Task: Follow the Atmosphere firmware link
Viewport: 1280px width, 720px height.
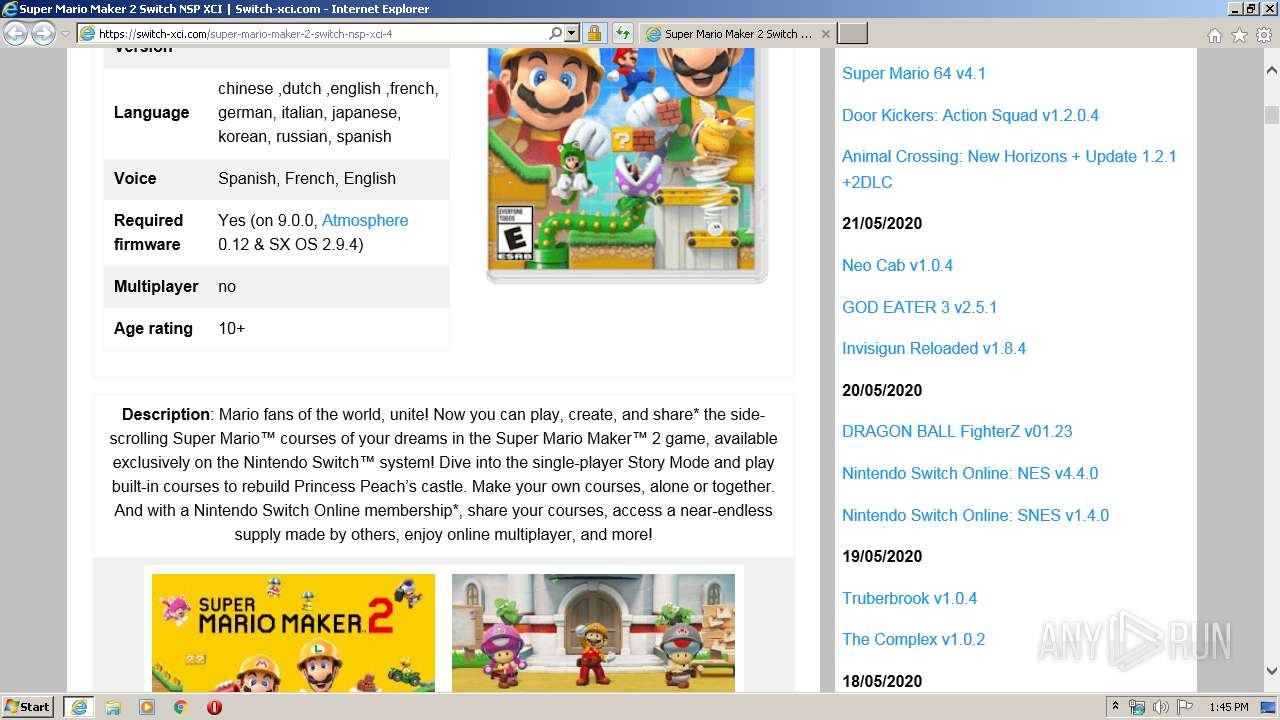Action: 365,220
